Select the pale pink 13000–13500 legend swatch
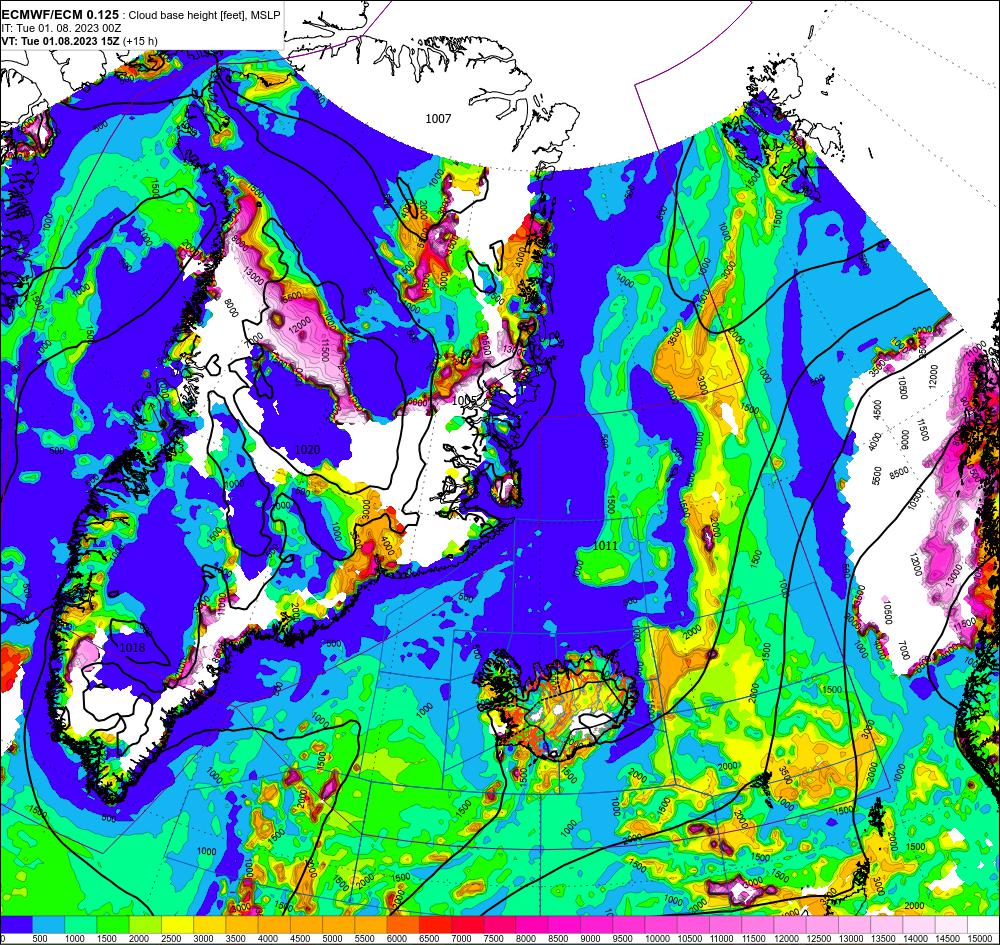1000x945 pixels. click(x=854, y=925)
